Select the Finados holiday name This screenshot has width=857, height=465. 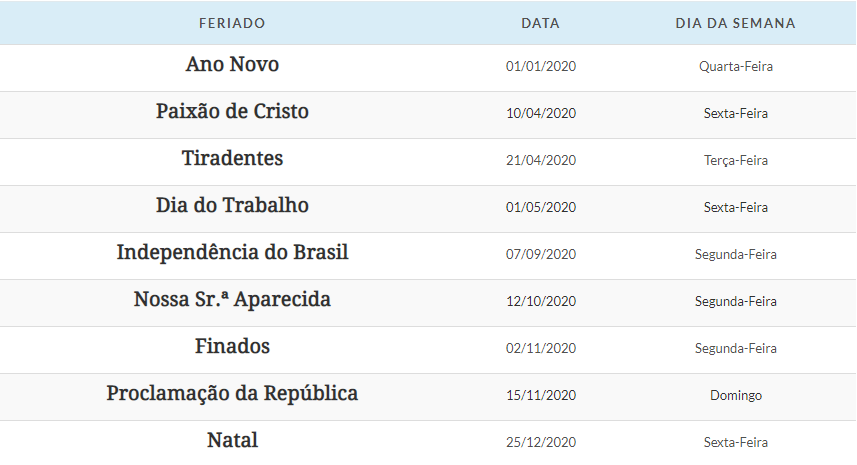point(232,346)
